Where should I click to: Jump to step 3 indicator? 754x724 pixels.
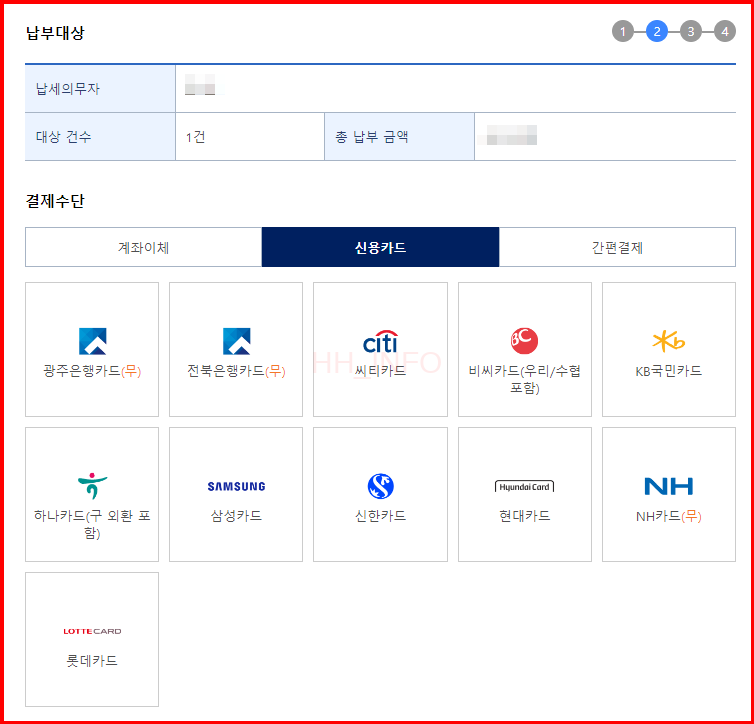[x=691, y=31]
